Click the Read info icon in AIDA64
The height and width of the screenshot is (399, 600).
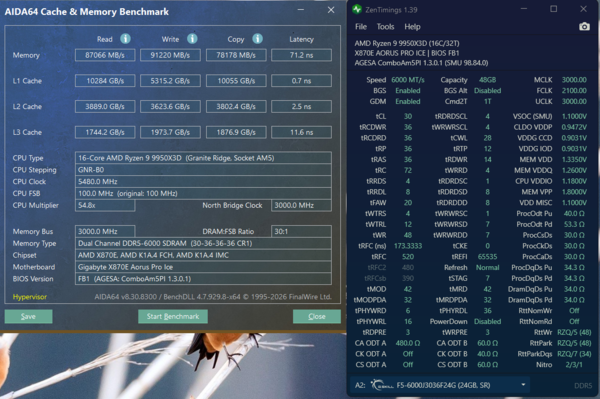(x=125, y=39)
